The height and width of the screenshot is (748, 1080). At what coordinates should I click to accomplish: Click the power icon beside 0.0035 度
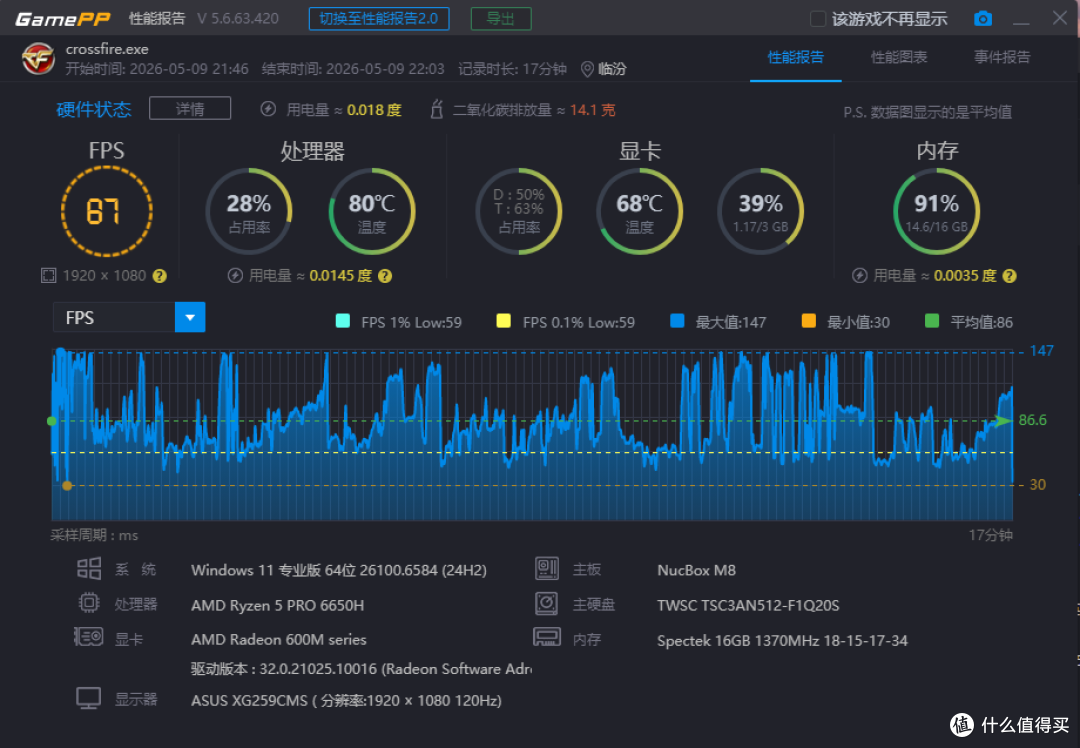click(x=859, y=276)
